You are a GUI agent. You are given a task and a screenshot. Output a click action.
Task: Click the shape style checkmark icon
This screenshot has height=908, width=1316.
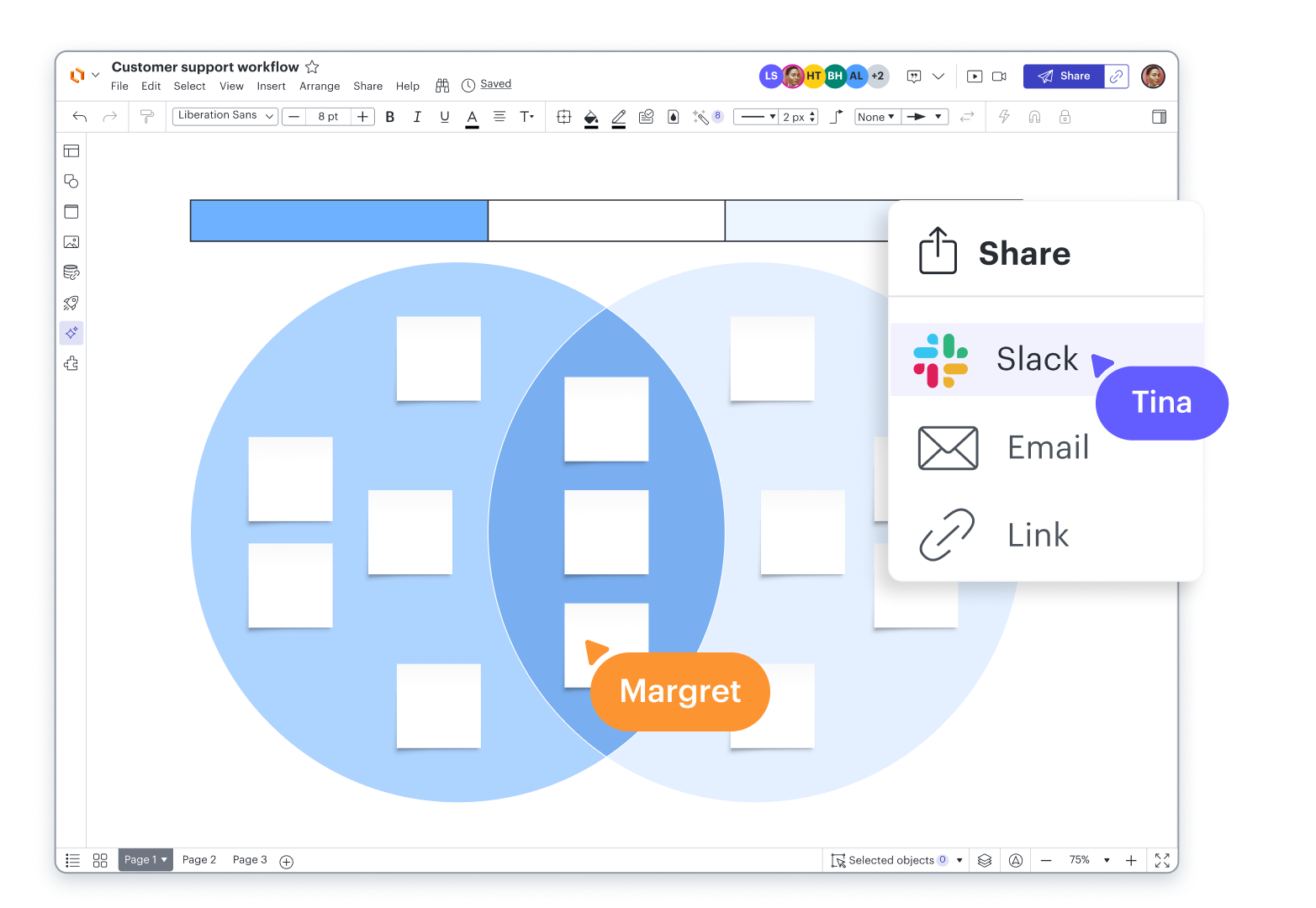(x=646, y=117)
